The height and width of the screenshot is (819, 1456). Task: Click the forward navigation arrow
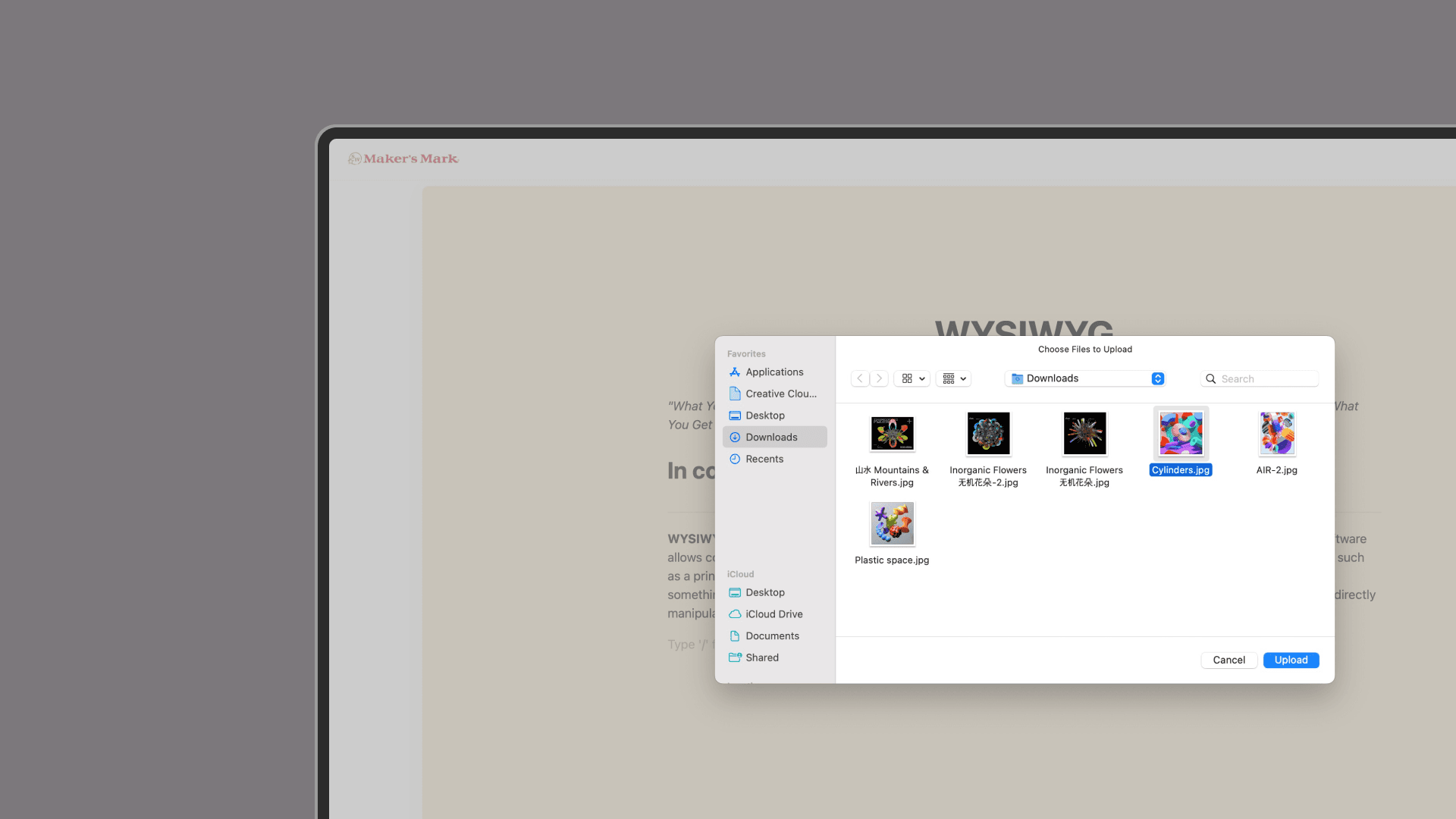[879, 378]
